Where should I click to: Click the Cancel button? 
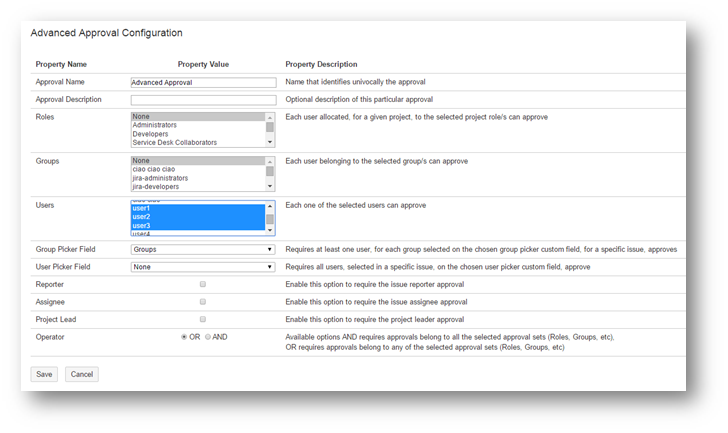(82, 374)
